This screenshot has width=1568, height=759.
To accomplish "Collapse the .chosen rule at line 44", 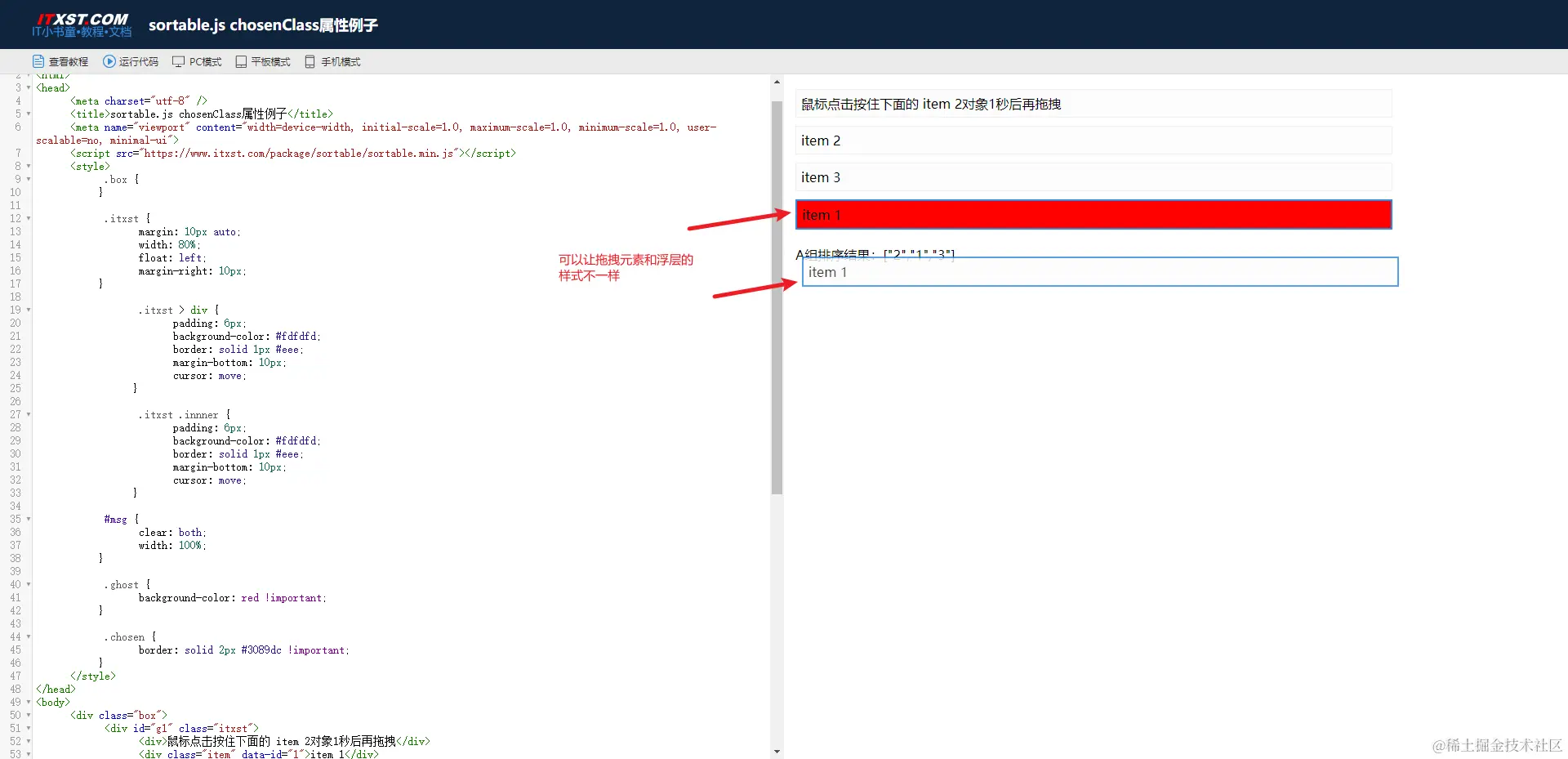I will click(x=29, y=636).
